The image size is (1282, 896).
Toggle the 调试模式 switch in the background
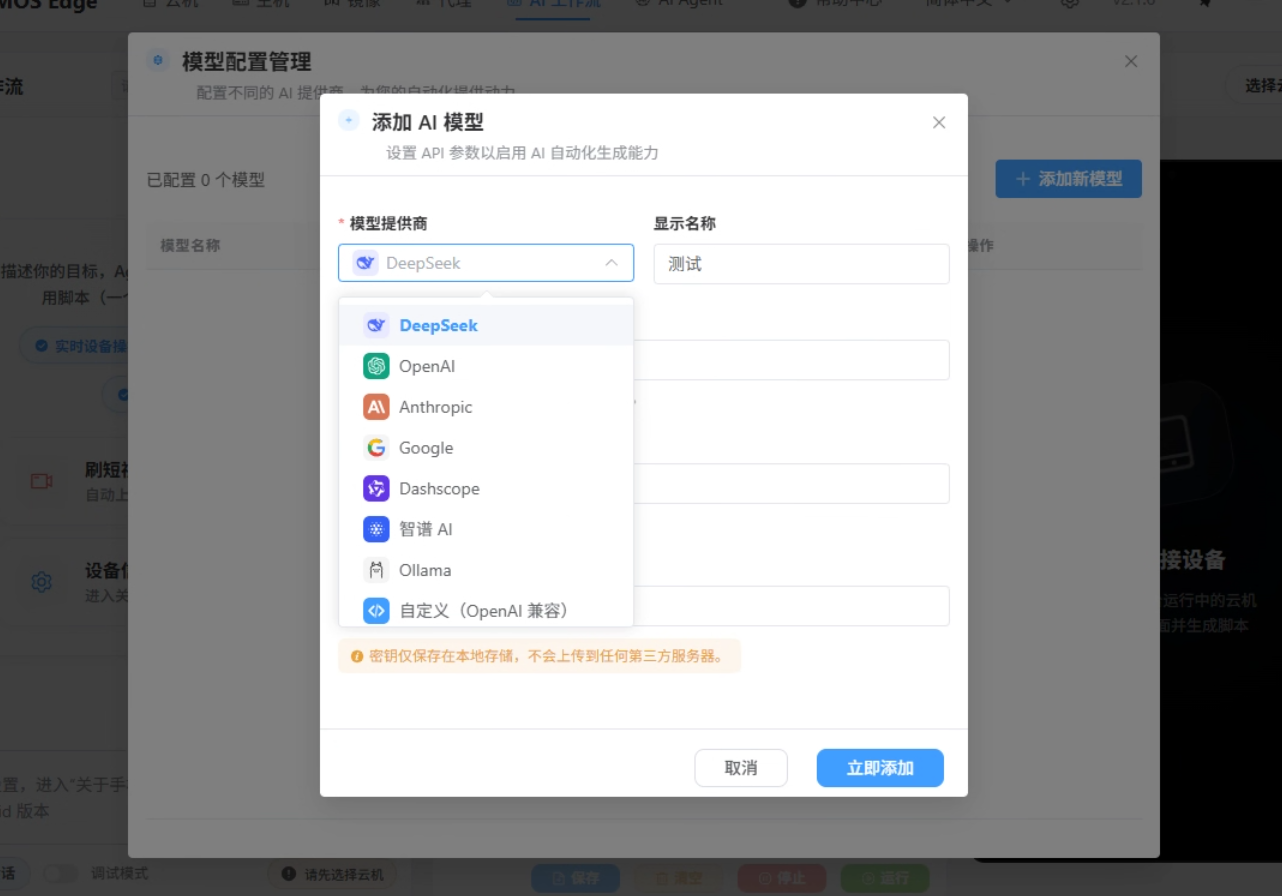pyautogui.click(x=59, y=873)
